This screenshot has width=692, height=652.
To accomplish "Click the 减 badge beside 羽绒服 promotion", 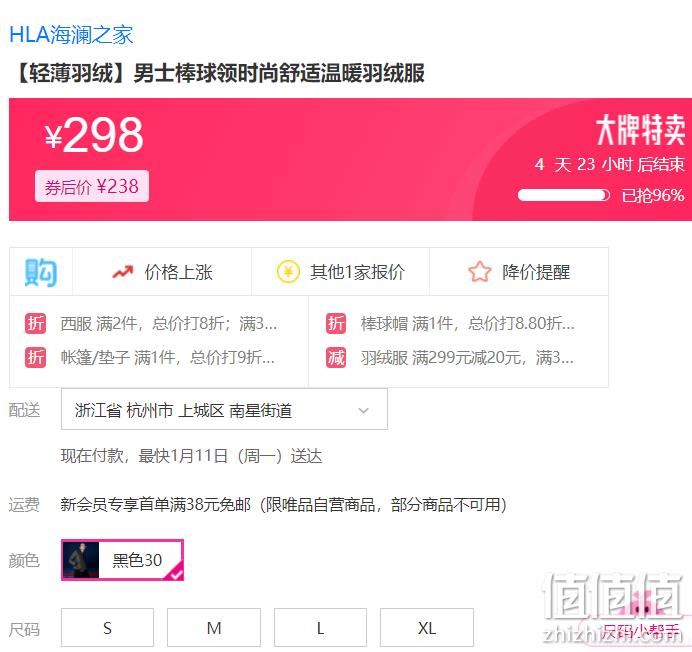I will (336, 357).
